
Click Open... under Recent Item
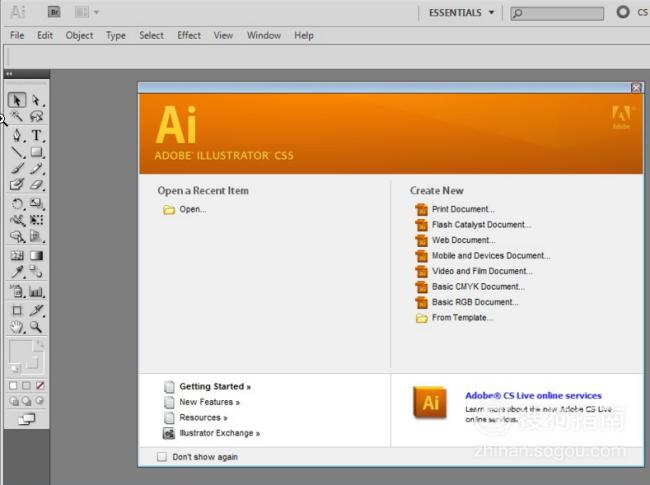point(184,209)
